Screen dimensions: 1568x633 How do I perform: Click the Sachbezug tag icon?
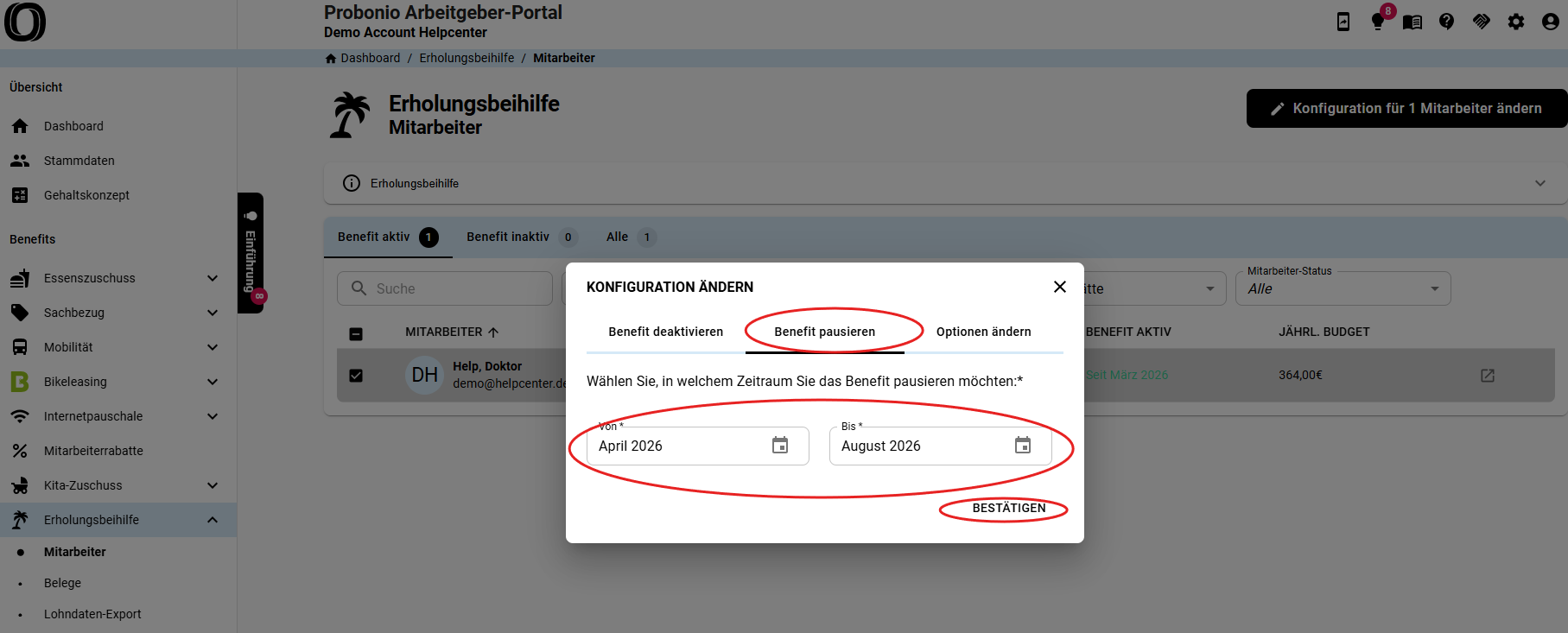click(x=20, y=313)
